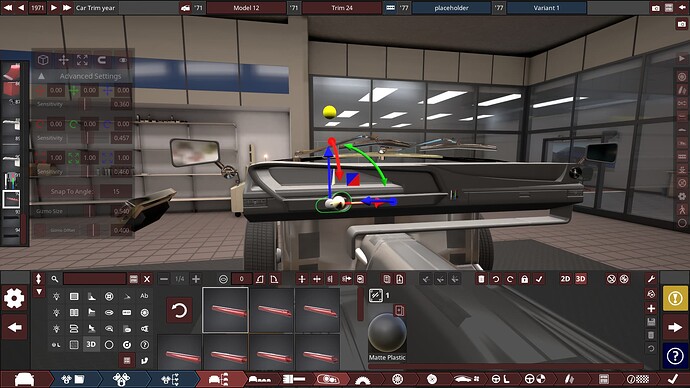Click the large gear settings icon
Image resolution: width=690 pixels, height=388 pixels.
coord(14,298)
